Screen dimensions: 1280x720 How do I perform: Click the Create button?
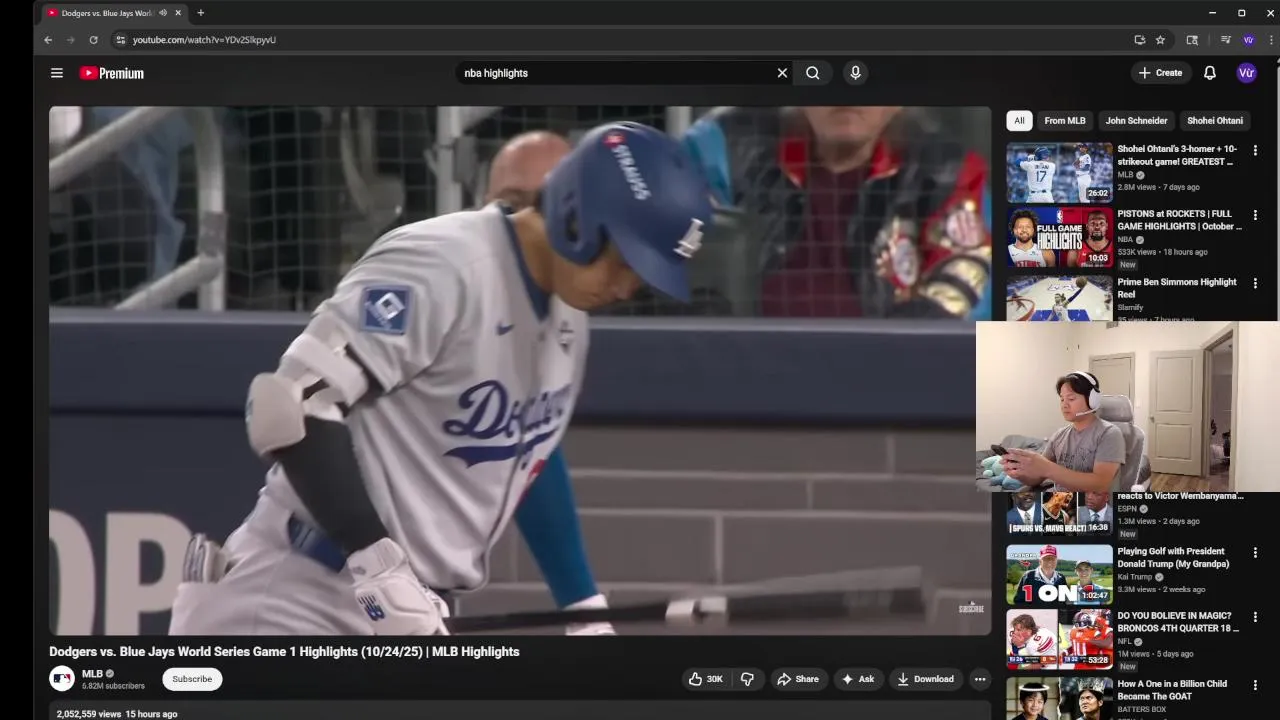pos(1160,73)
